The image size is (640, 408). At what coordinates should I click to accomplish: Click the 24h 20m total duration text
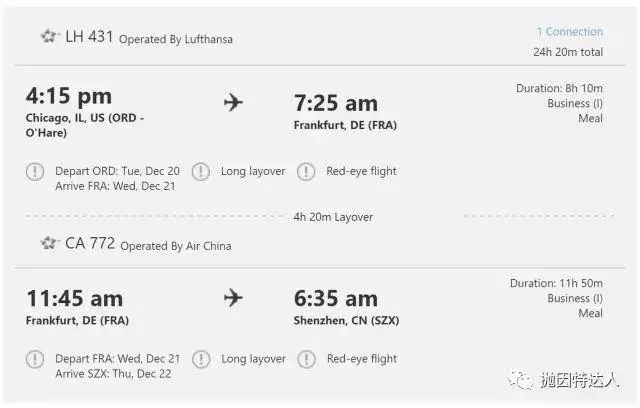[x=567, y=52]
